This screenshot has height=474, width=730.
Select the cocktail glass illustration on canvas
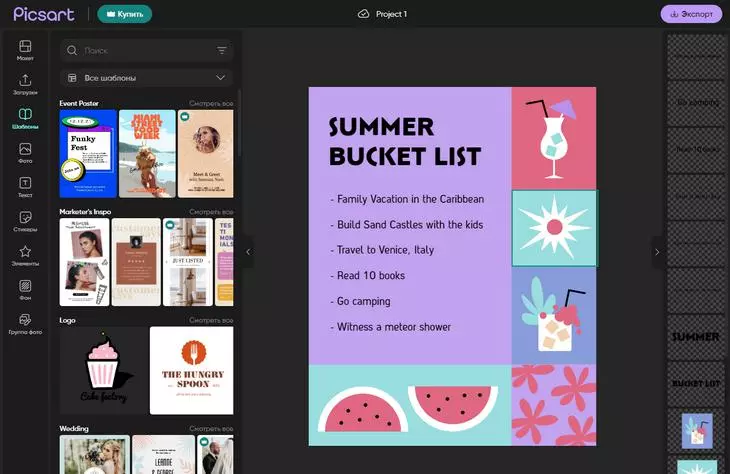[553, 138]
